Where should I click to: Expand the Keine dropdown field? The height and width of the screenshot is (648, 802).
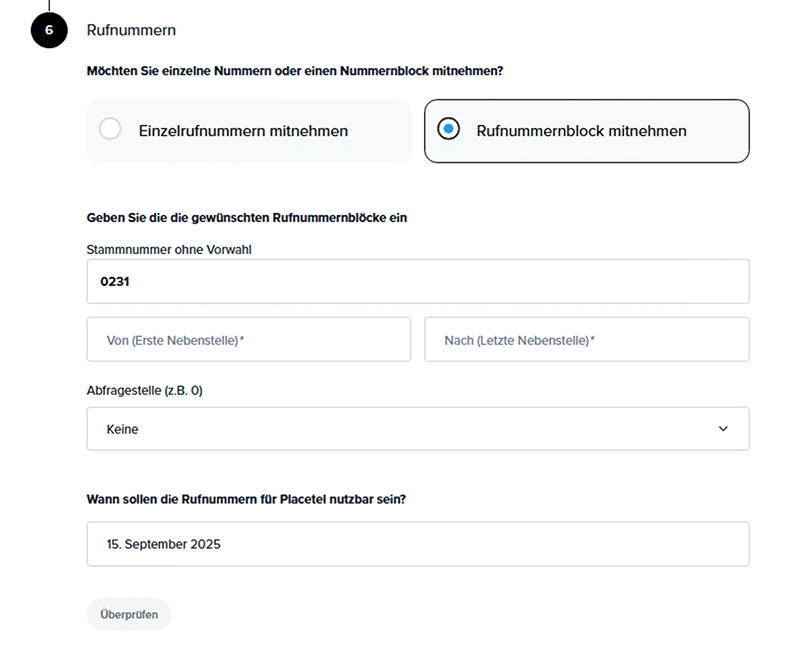coord(418,429)
